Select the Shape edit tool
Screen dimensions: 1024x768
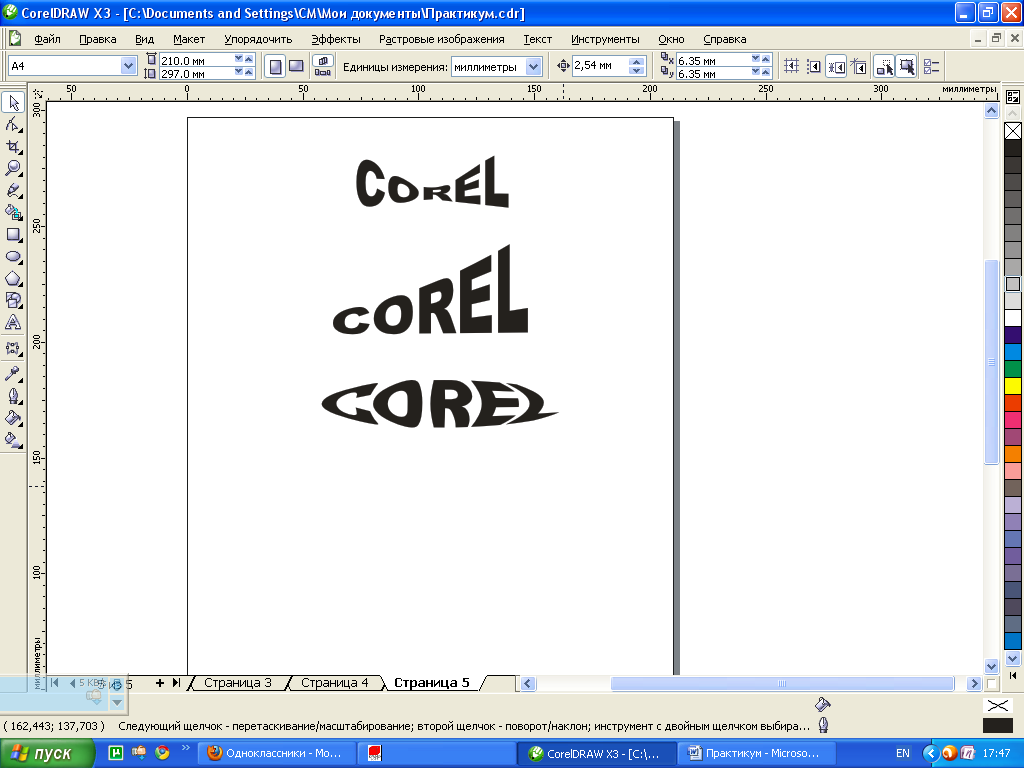(x=13, y=124)
